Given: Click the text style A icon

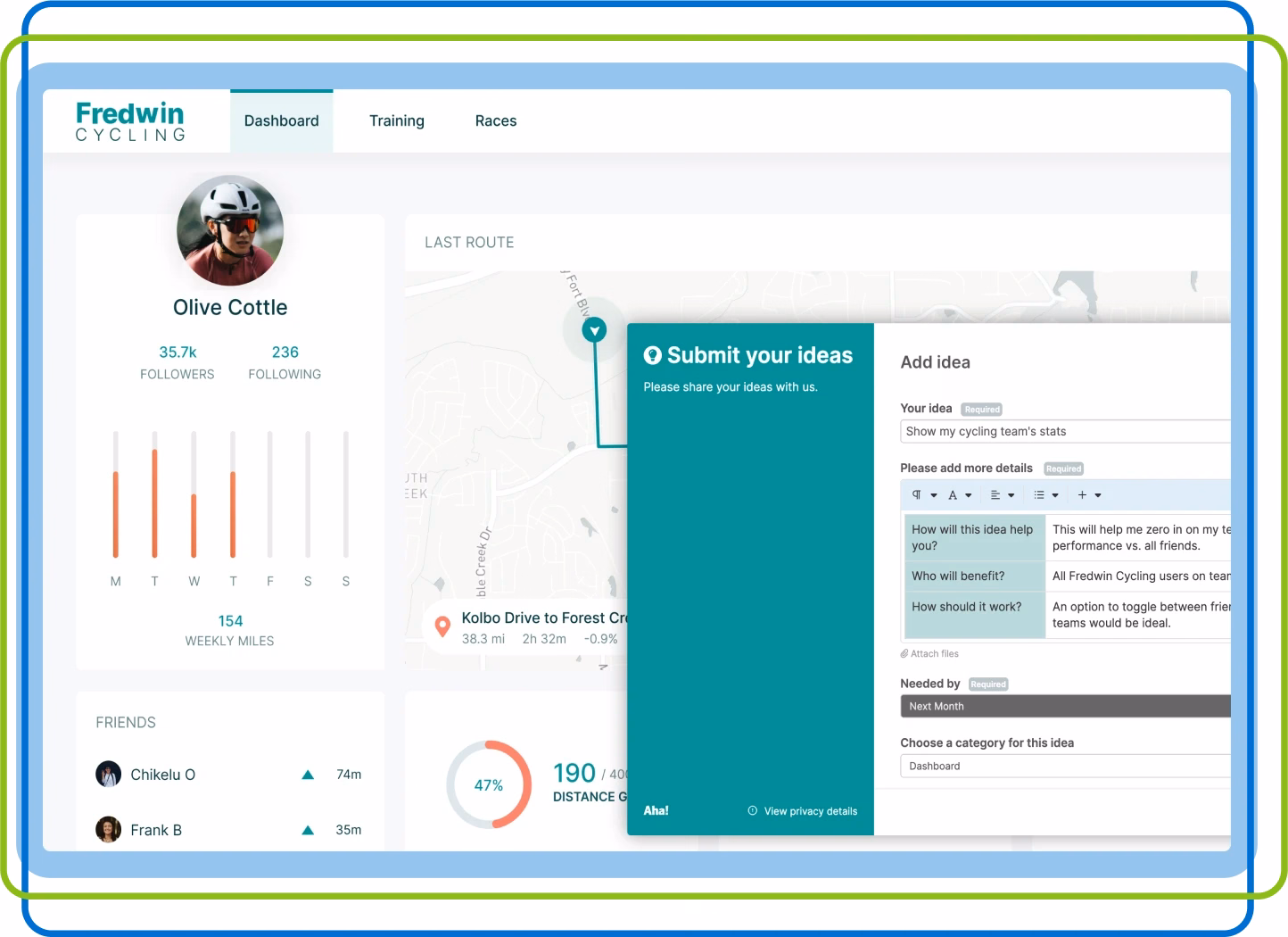Looking at the screenshot, I should click(953, 495).
